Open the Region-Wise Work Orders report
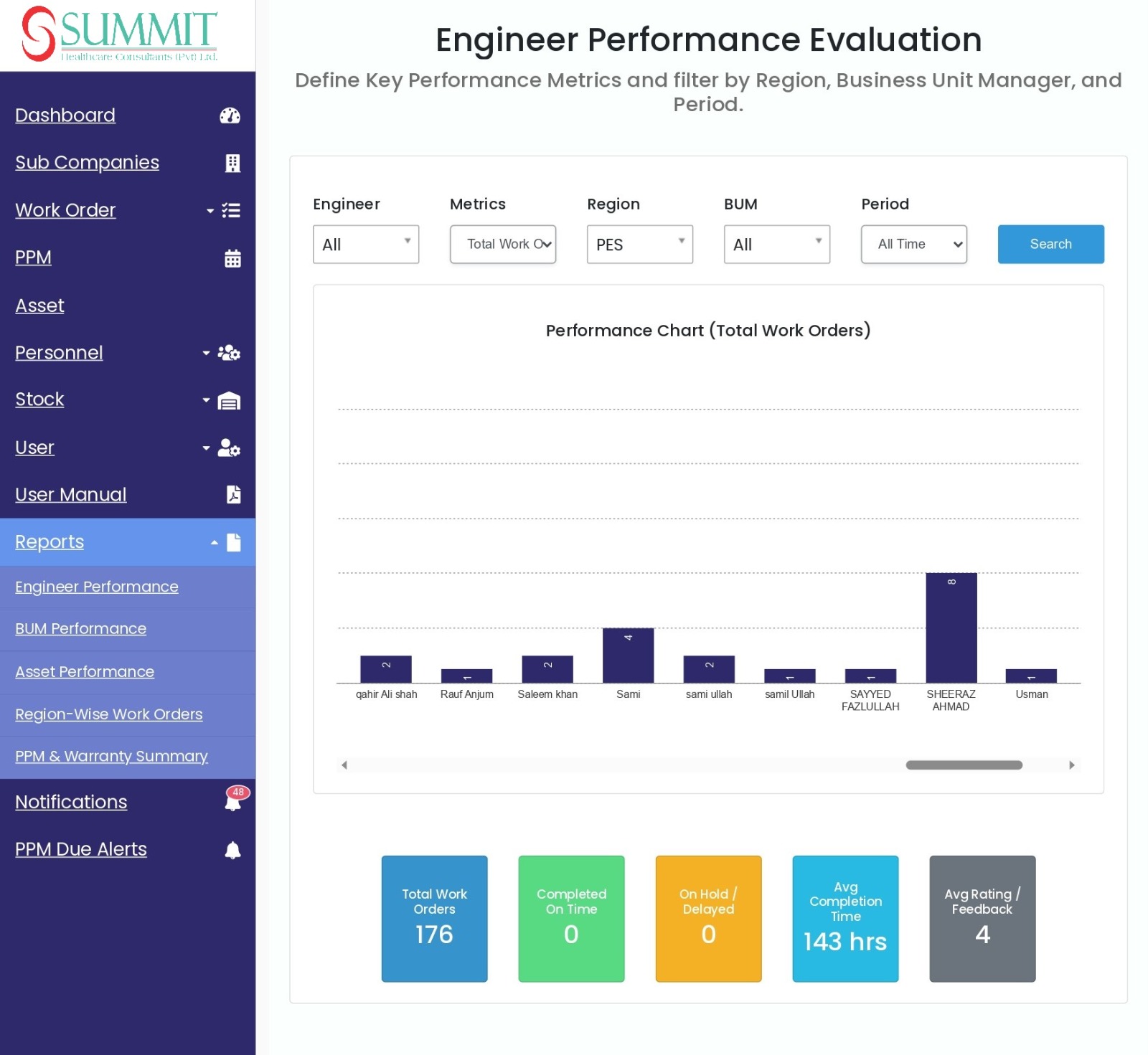The height and width of the screenshot is (1055, 1148). click(108, 714)
